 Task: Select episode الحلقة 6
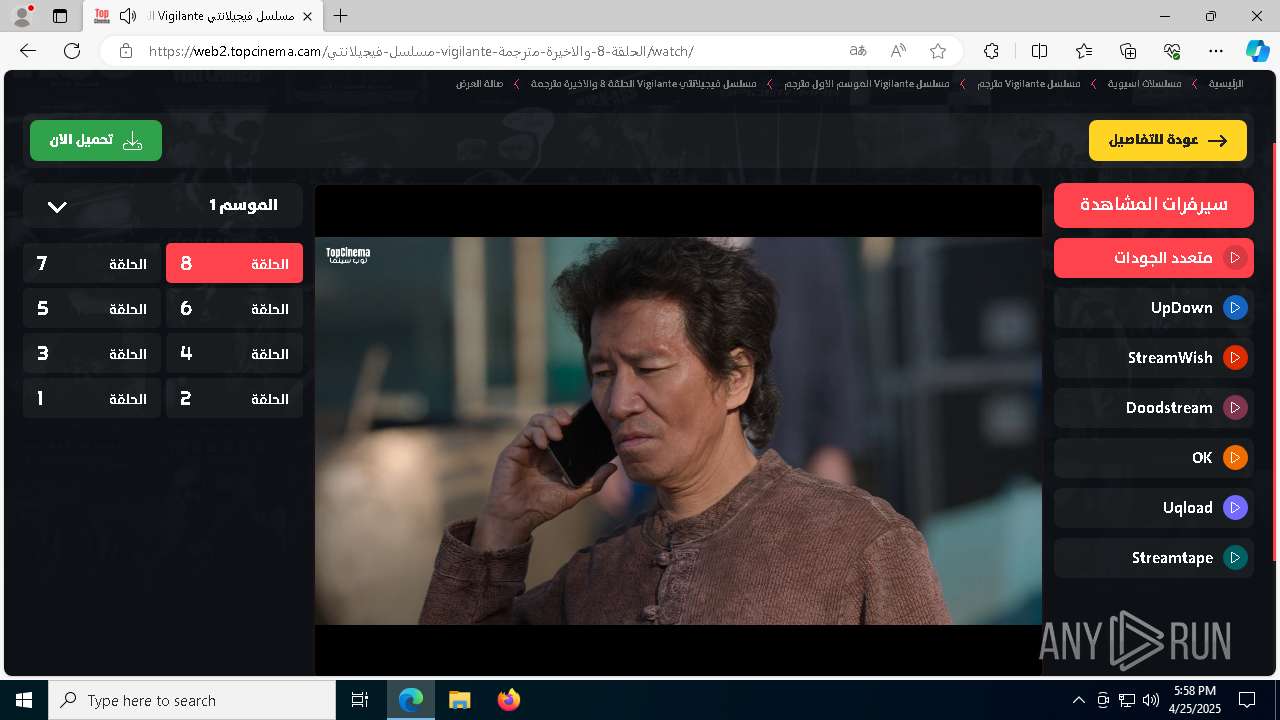click(234, 308)
